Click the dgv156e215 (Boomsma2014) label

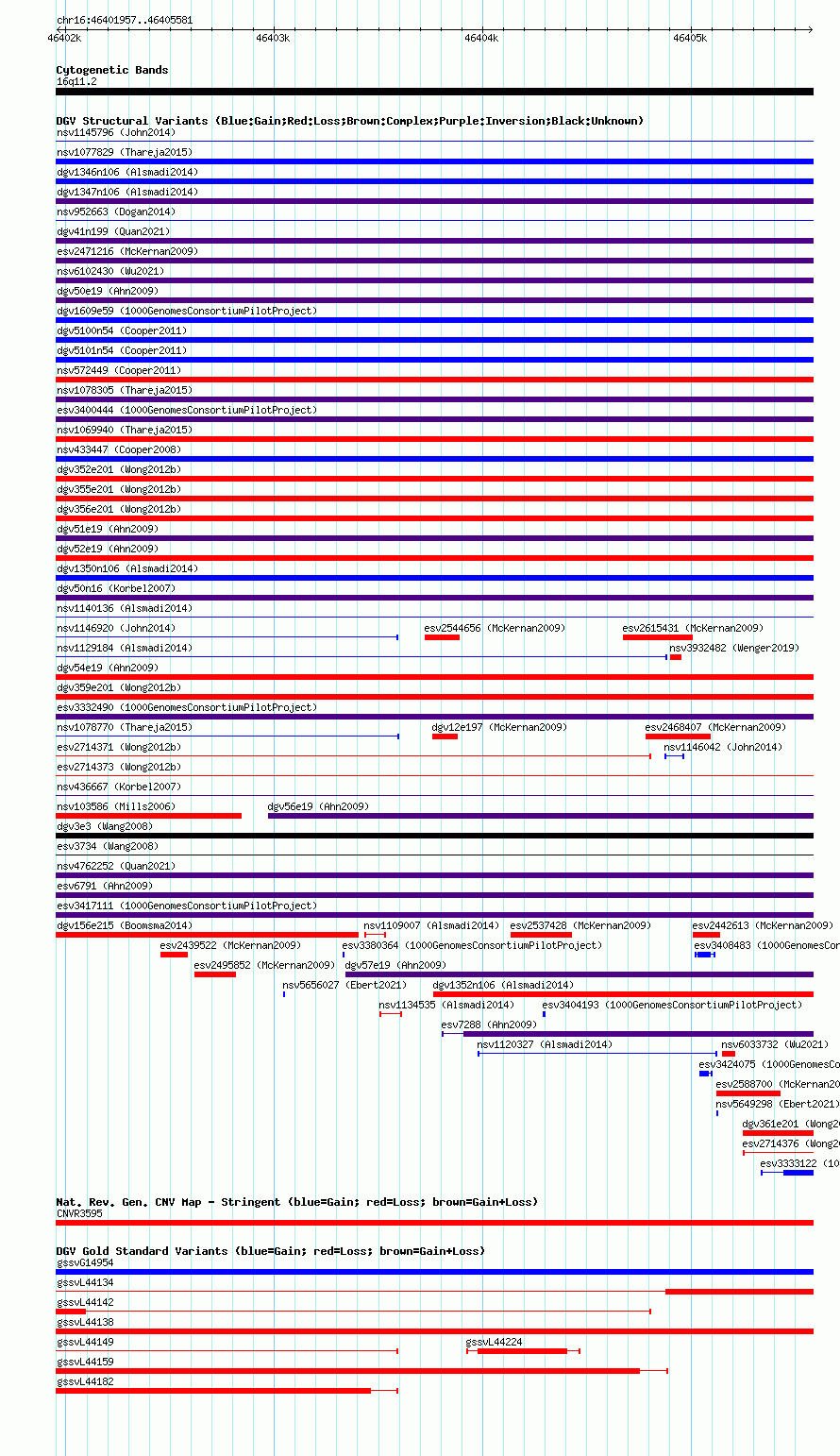[x=124, y=925]
